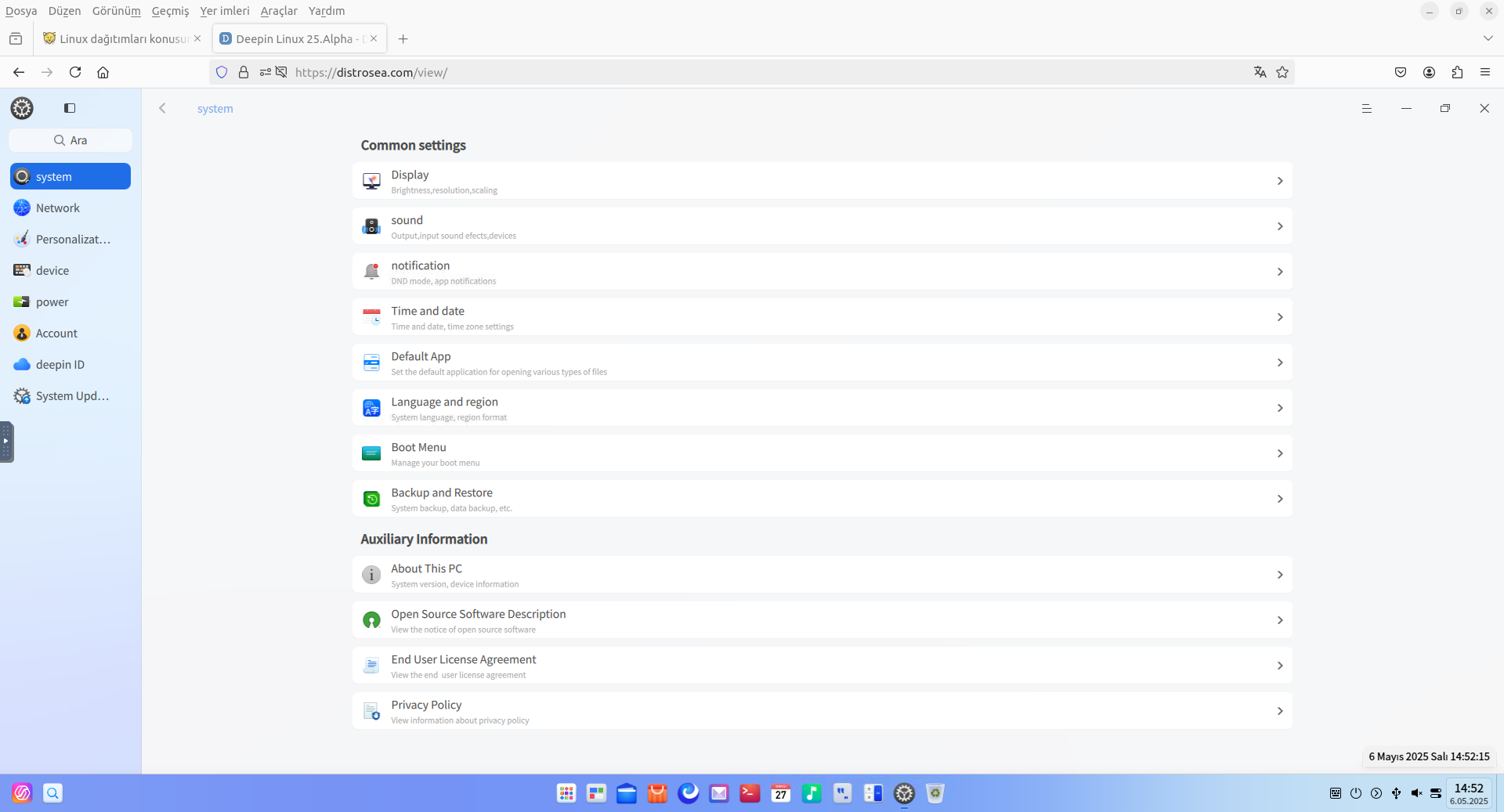This screenshot has height=812, width=1504.
Task: Click the Time and date calendar icon
Action: click(371, 317)
